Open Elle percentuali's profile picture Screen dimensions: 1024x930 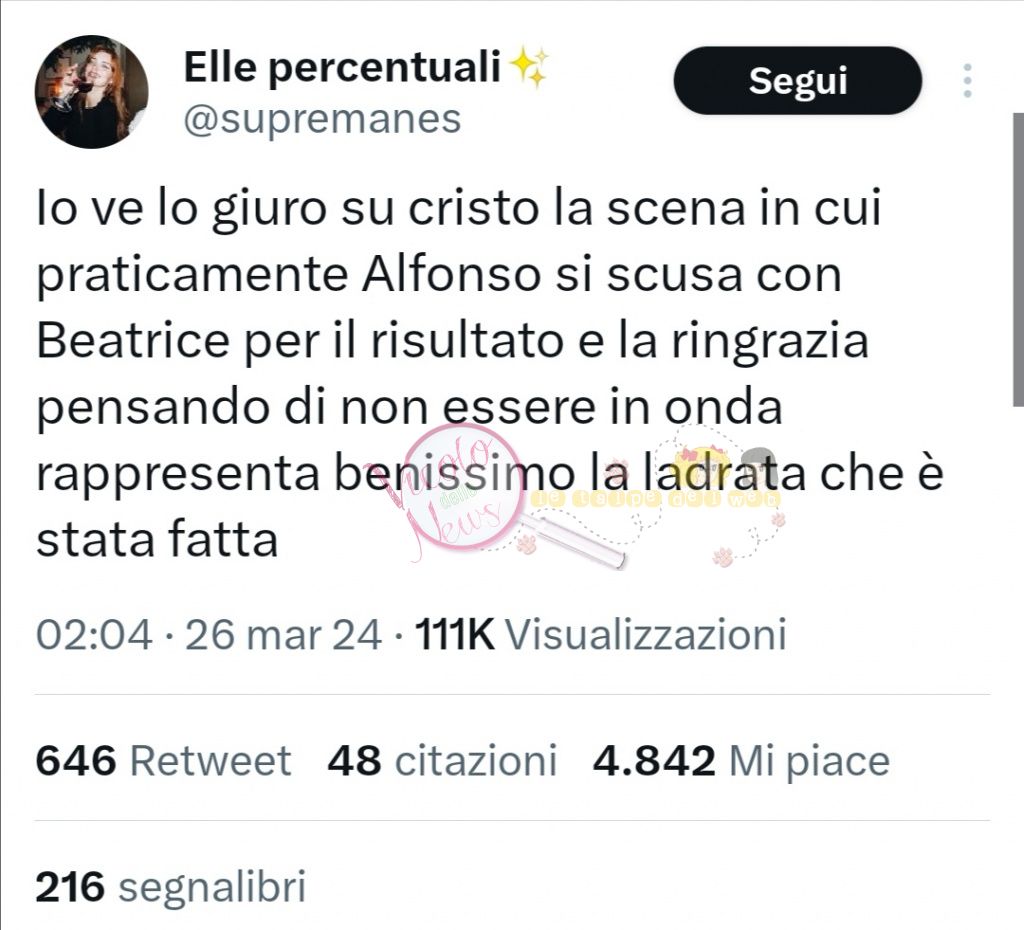point(91,91)
